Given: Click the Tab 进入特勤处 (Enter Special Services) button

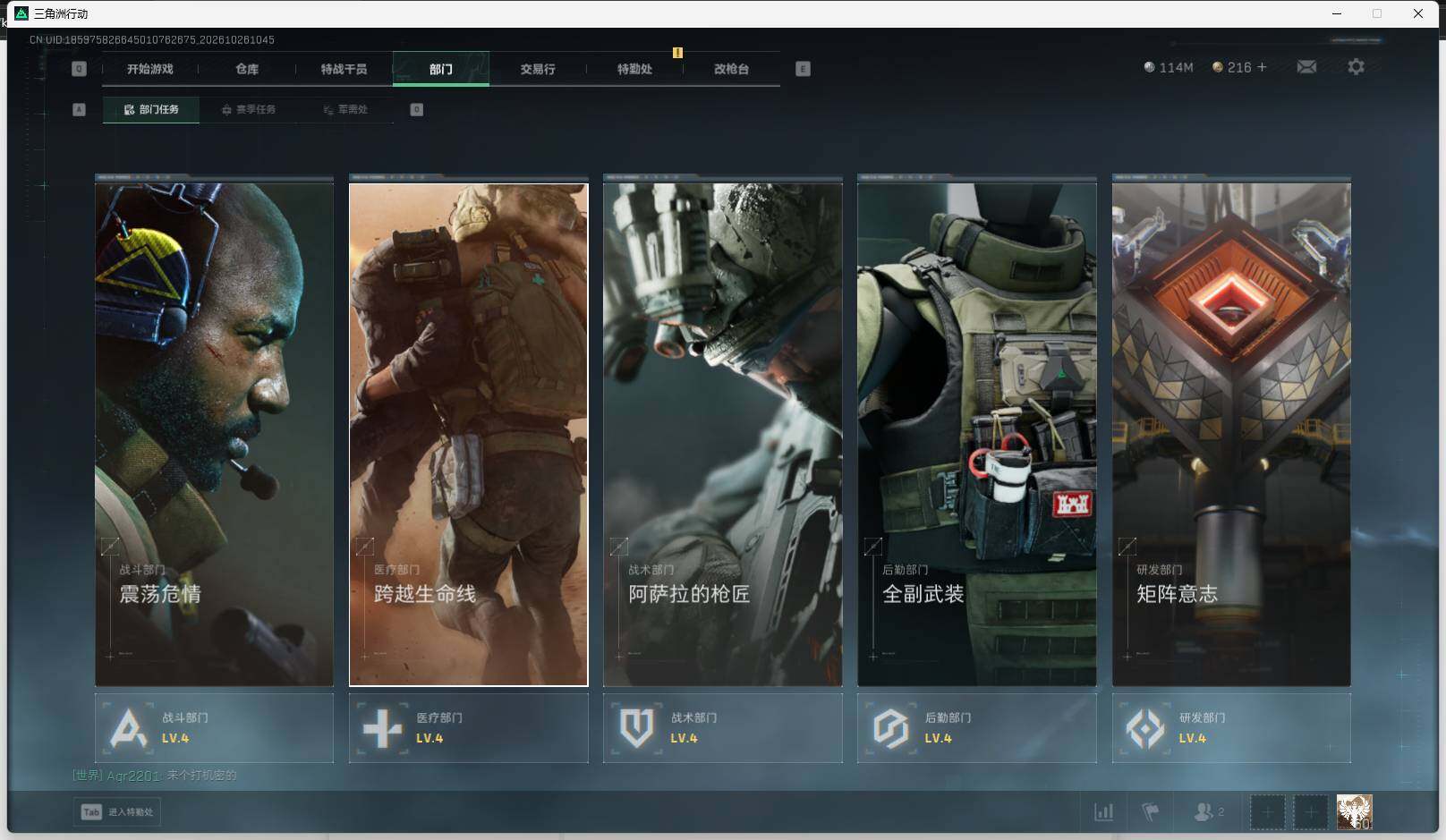Looking at the screenshot, I should click(x=117, y=812).
